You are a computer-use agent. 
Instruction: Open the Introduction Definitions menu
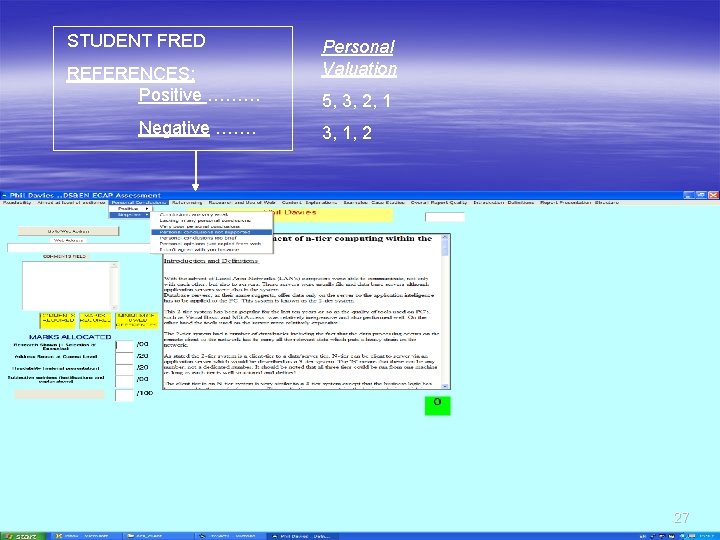(503, 202)
